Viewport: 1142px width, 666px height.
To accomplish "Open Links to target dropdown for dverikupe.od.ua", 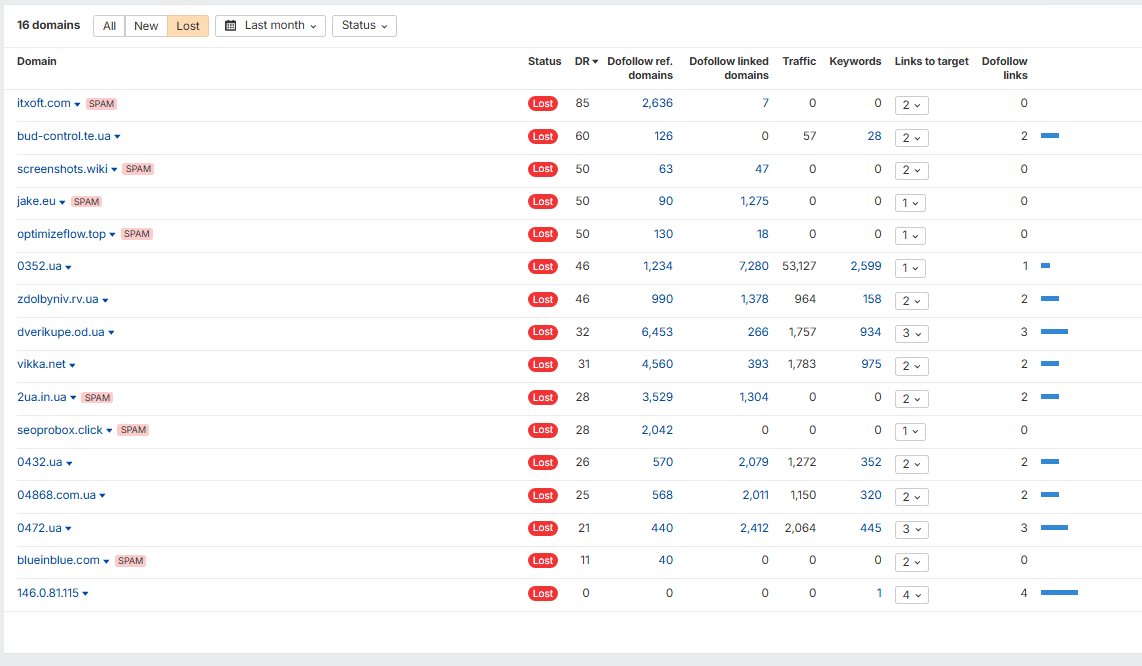I will pyautogui.click(x=911, y=333).
